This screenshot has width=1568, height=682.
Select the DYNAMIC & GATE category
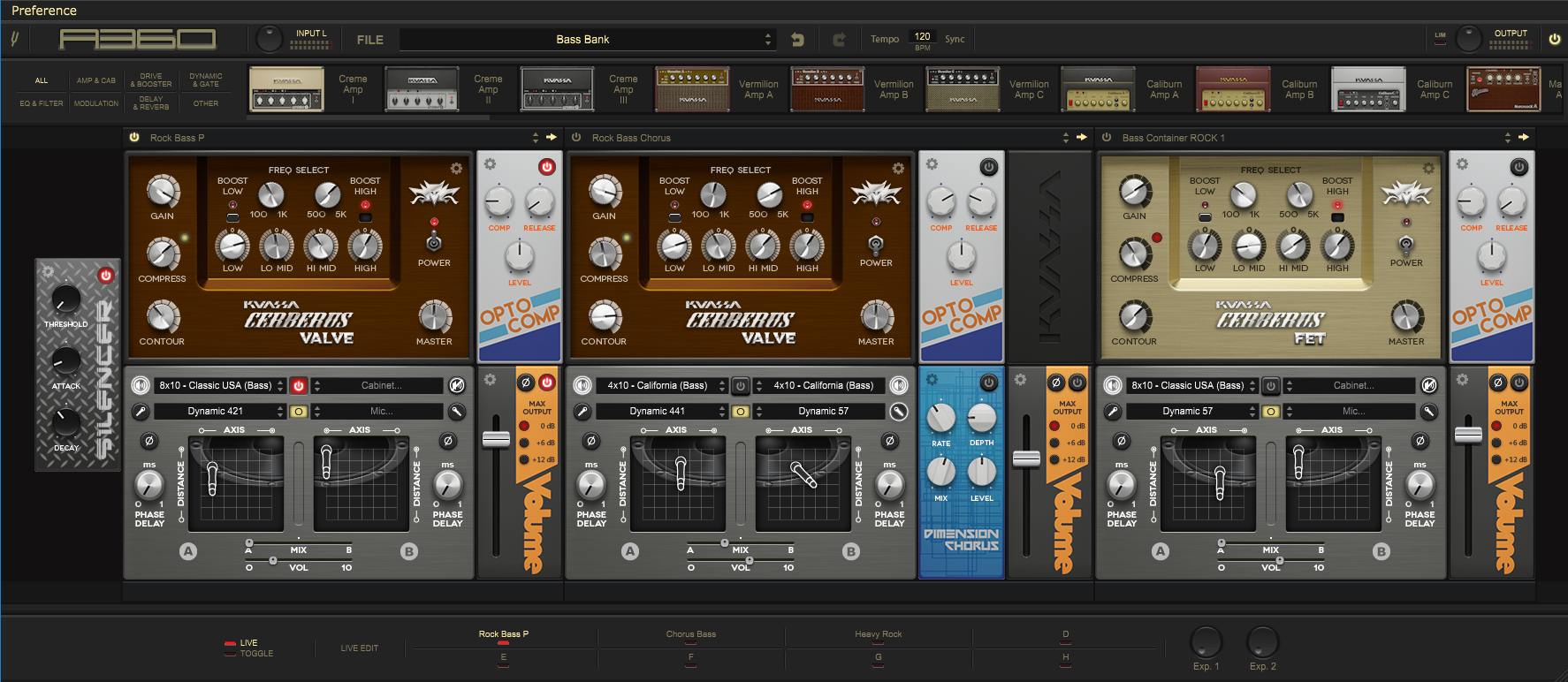tap(205, 80)
